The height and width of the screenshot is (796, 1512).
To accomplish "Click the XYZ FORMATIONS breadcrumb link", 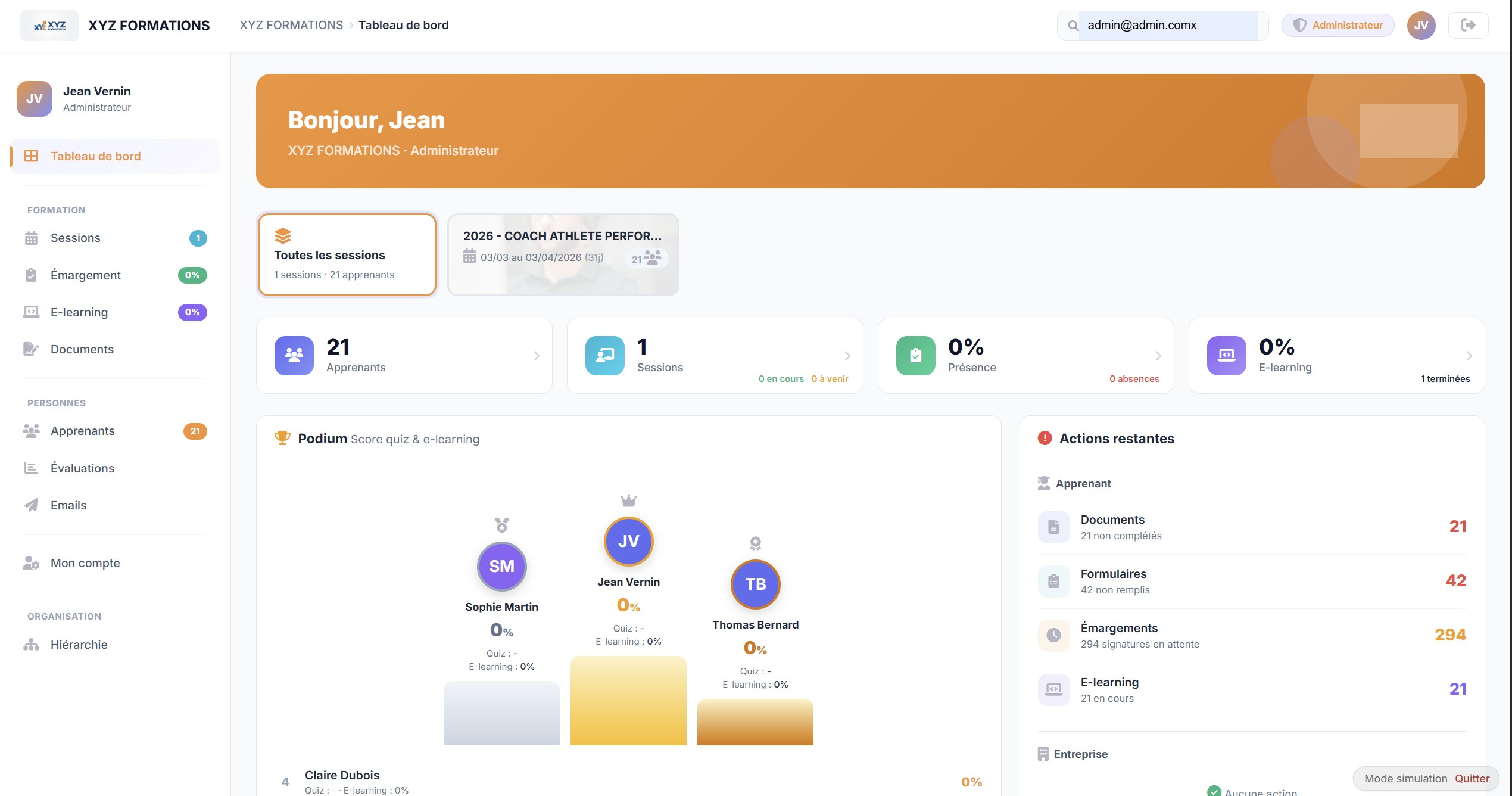I will [x=291, y=25].
